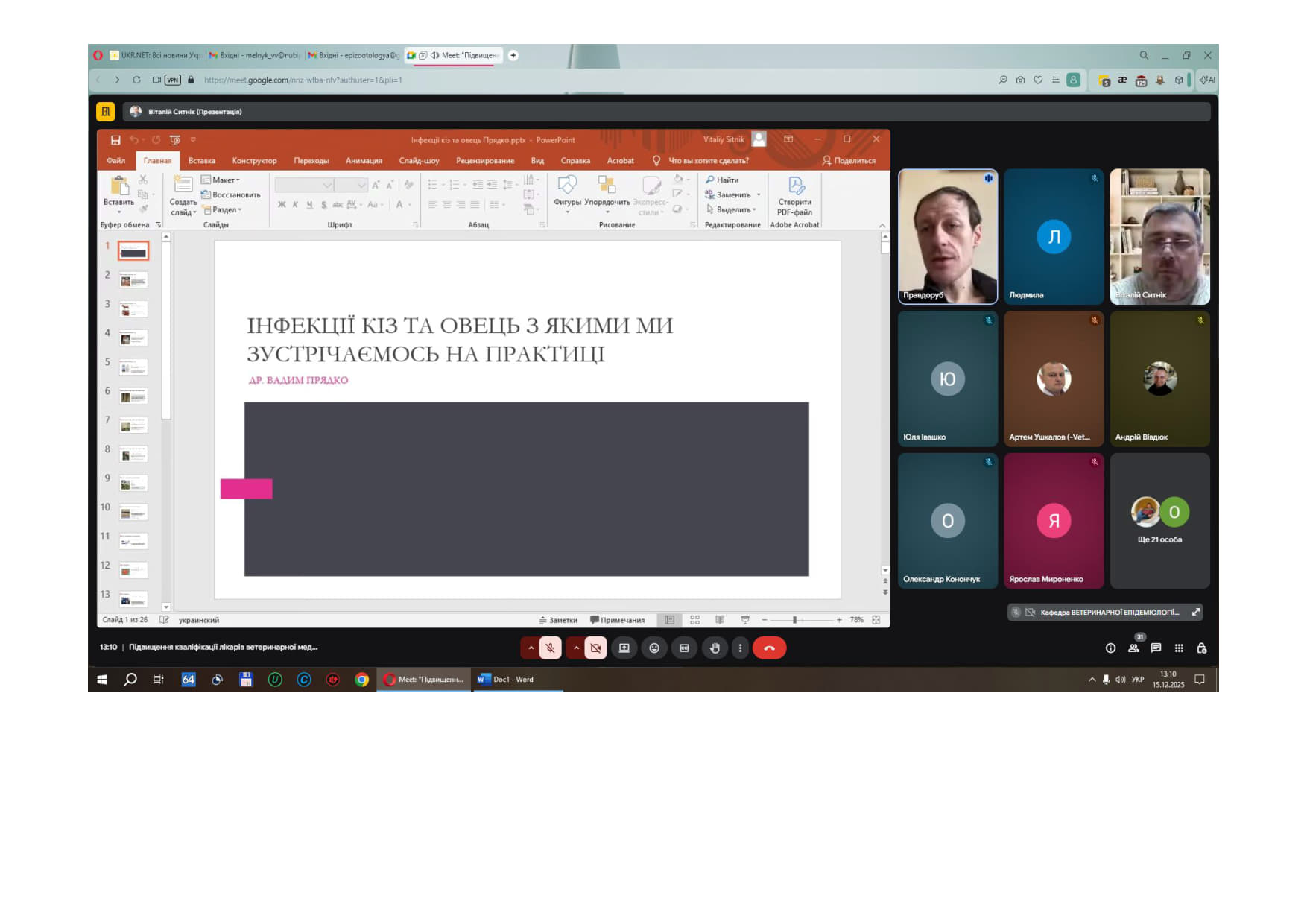Toggle the muted microphone button
This screenshot has height=924, width=1307.
tap(550, 648)
